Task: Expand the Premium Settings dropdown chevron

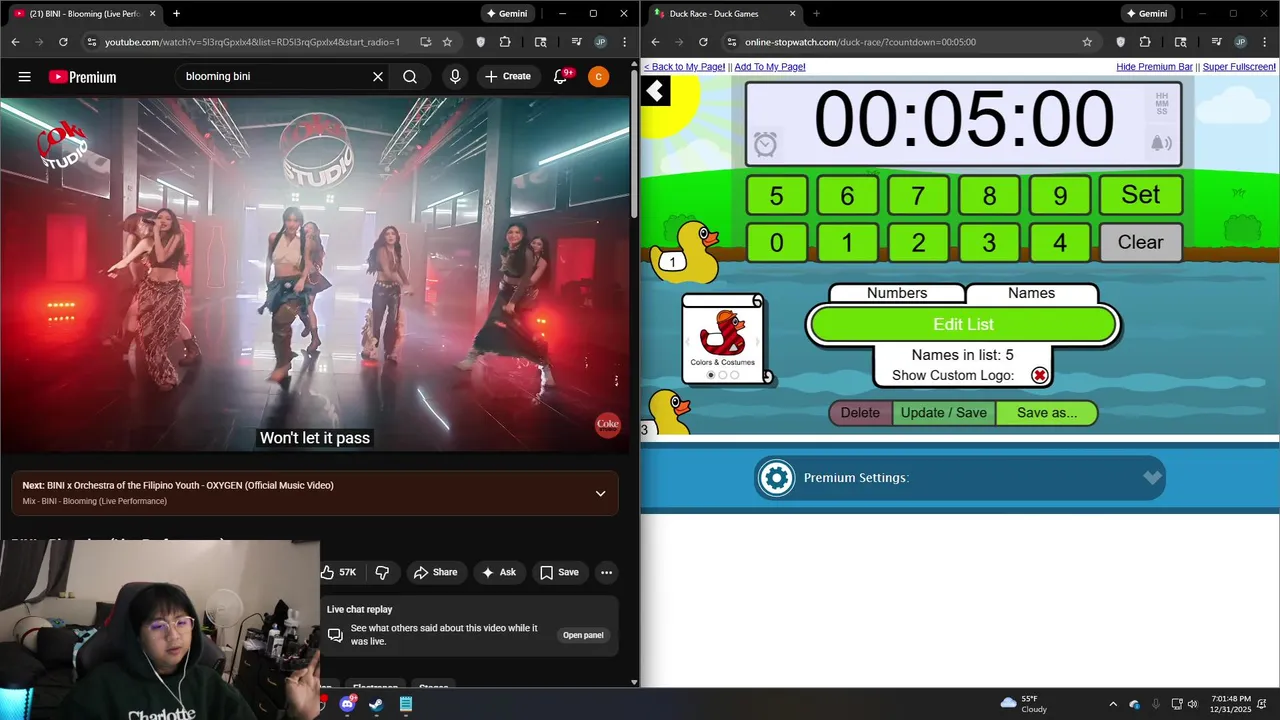Action: click(1152, 477)
